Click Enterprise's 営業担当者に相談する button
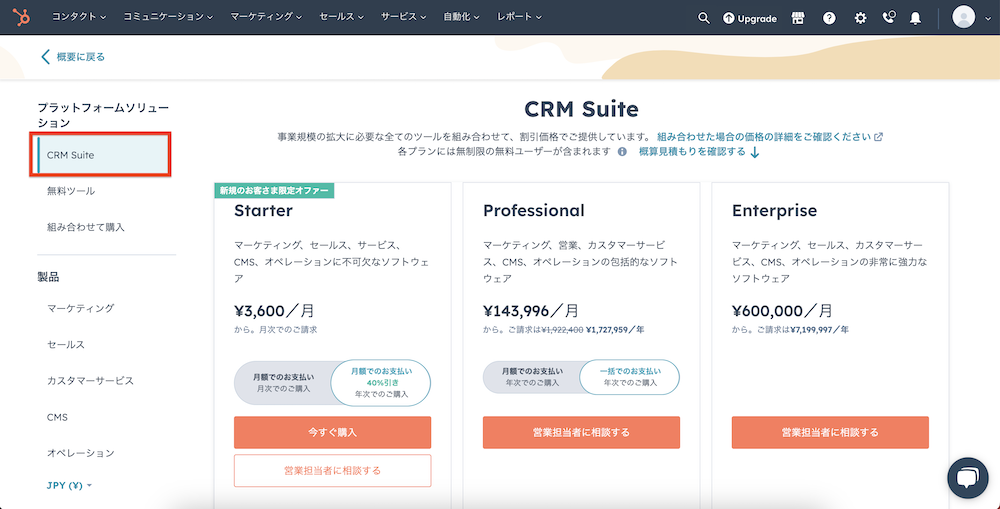The image size is (1000, 509). pyautogui.click(x=830, y=432)
